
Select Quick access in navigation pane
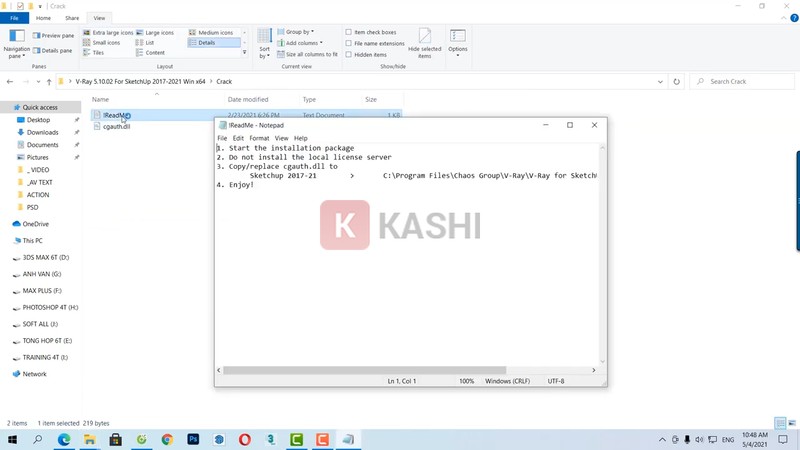(x=40, y=107)
